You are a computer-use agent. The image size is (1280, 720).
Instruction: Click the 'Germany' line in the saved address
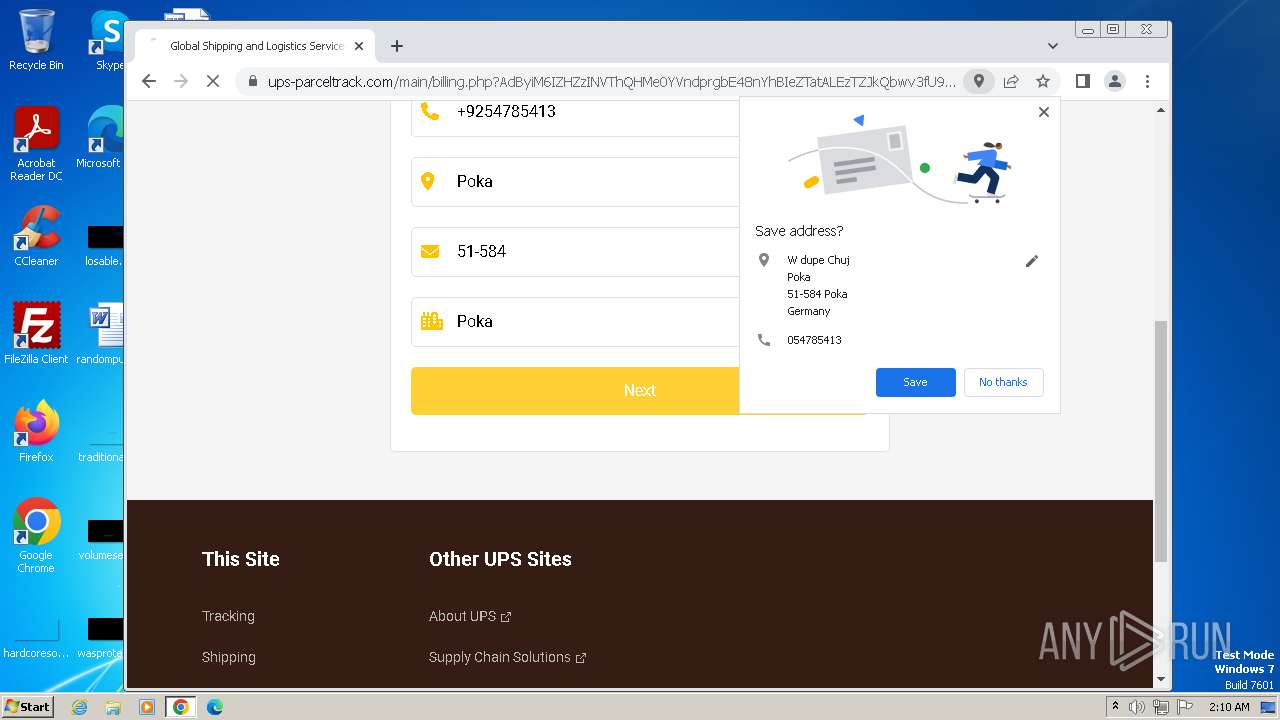[809, 311]
